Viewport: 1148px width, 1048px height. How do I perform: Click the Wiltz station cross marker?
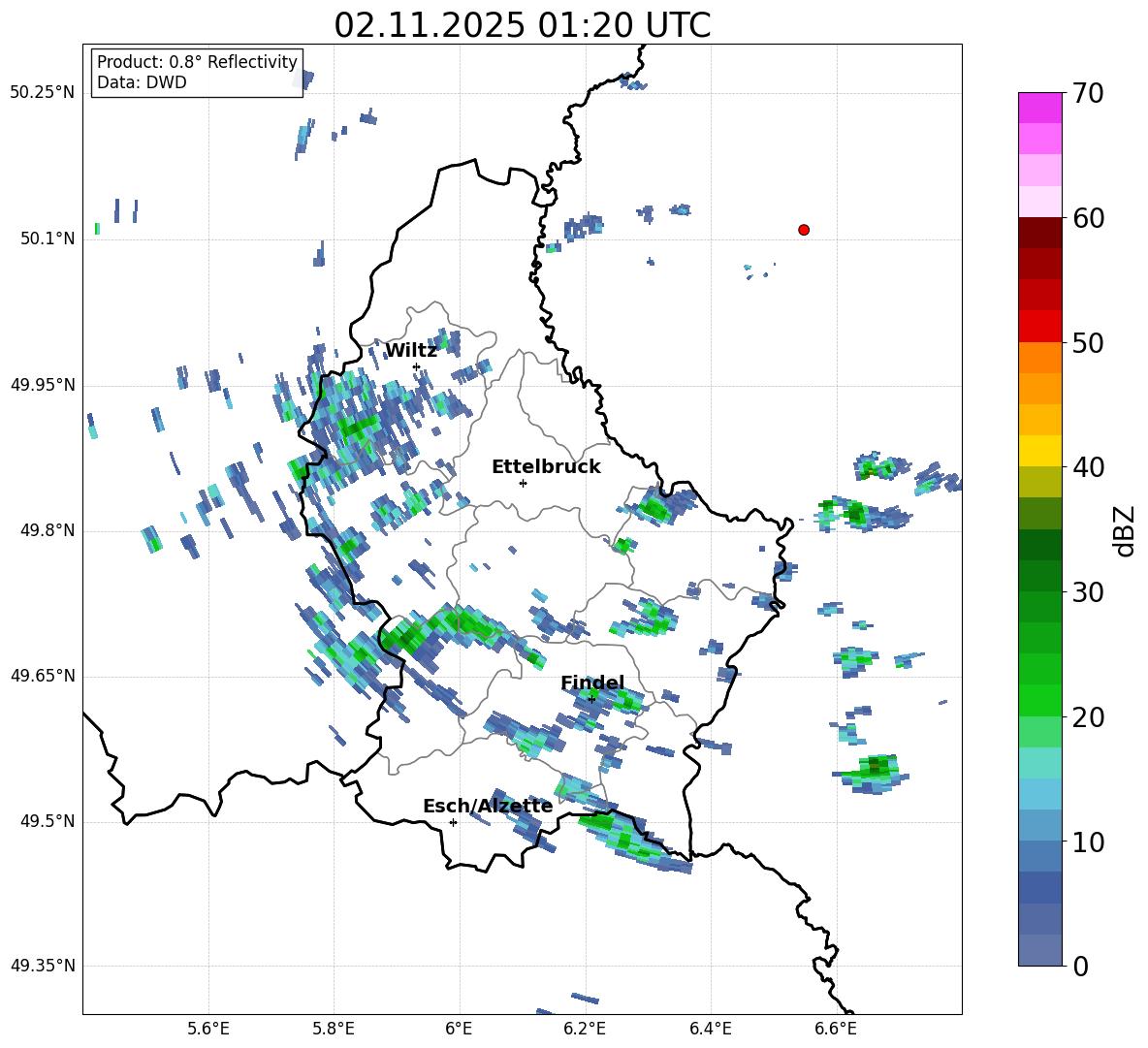point(416,366)
